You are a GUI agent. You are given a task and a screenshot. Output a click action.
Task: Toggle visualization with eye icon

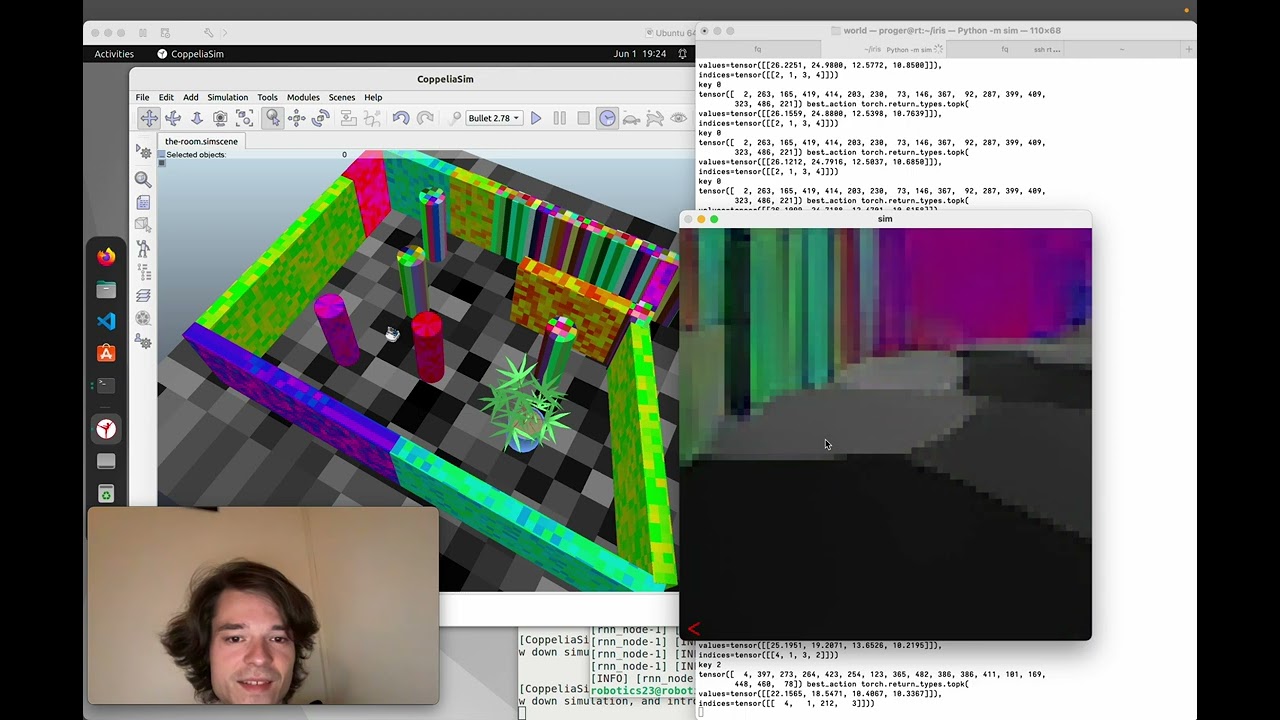[x=679, y=118]
